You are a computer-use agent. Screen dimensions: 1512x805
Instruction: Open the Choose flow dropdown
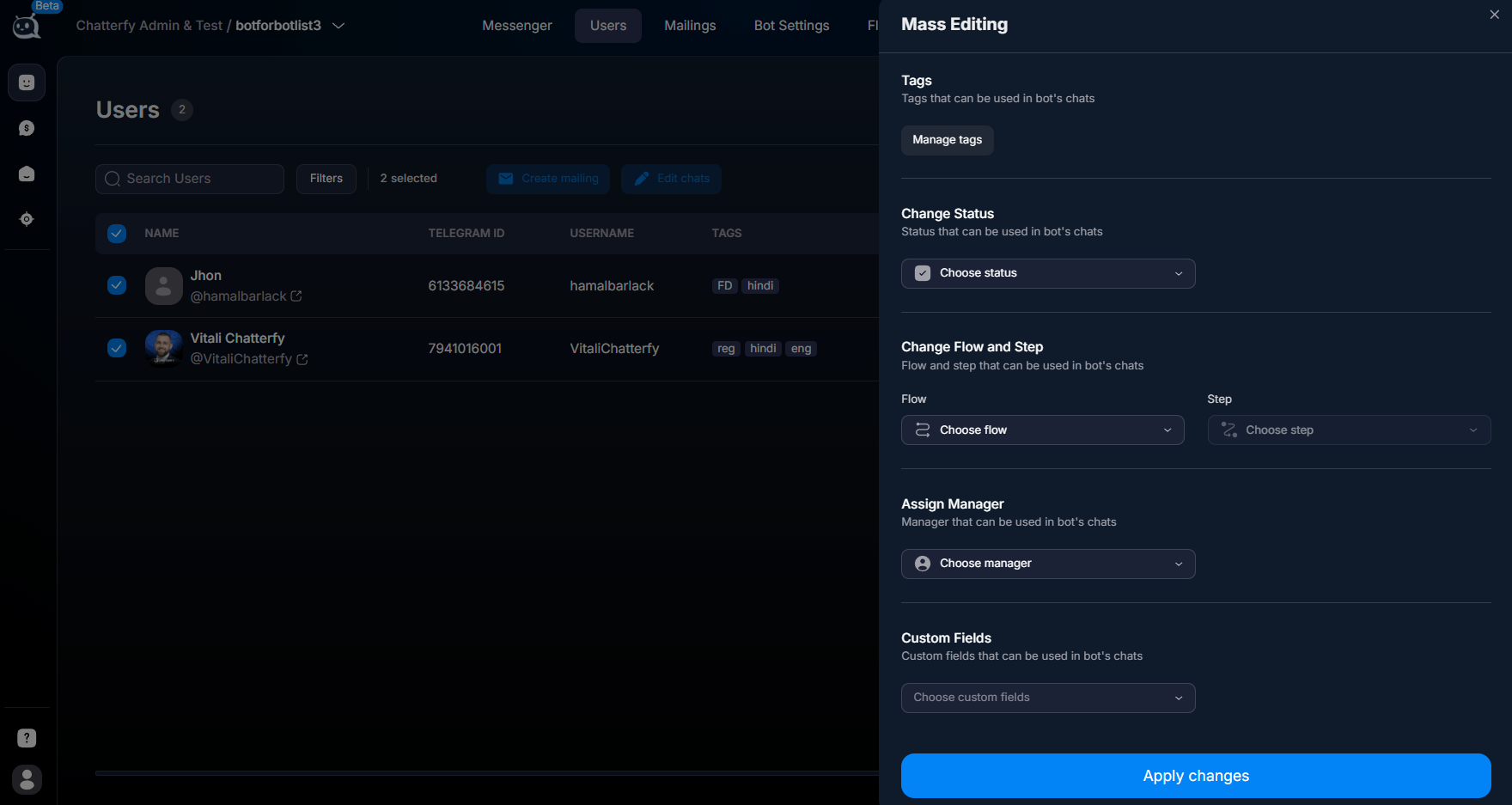pos(1042,430)
